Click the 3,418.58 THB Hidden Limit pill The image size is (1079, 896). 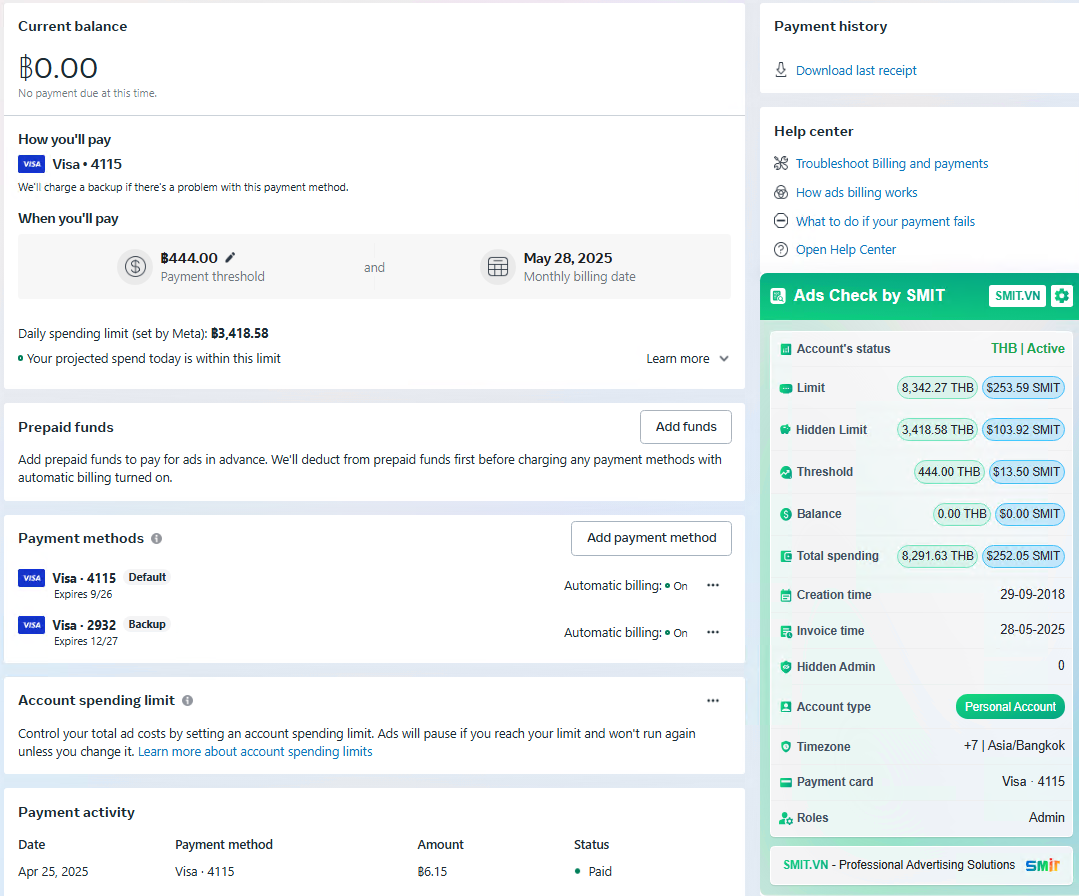click(x=937, y=429)
